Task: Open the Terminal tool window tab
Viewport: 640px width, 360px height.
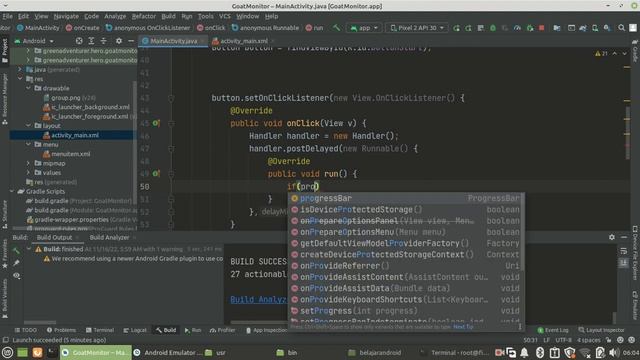Action: (x=100, y=330)
